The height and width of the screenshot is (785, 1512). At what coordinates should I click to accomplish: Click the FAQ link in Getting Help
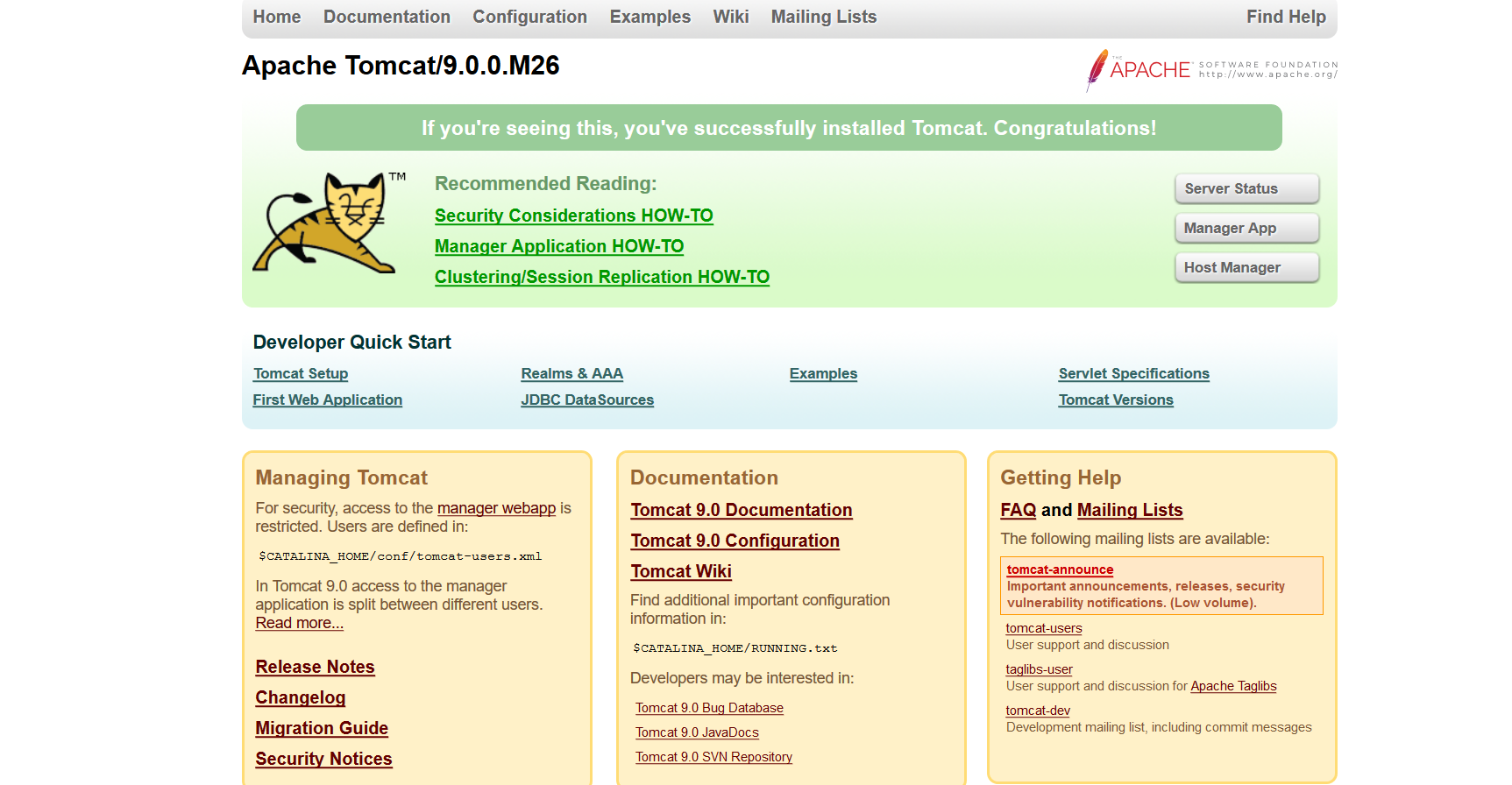tap(1019, 510)
